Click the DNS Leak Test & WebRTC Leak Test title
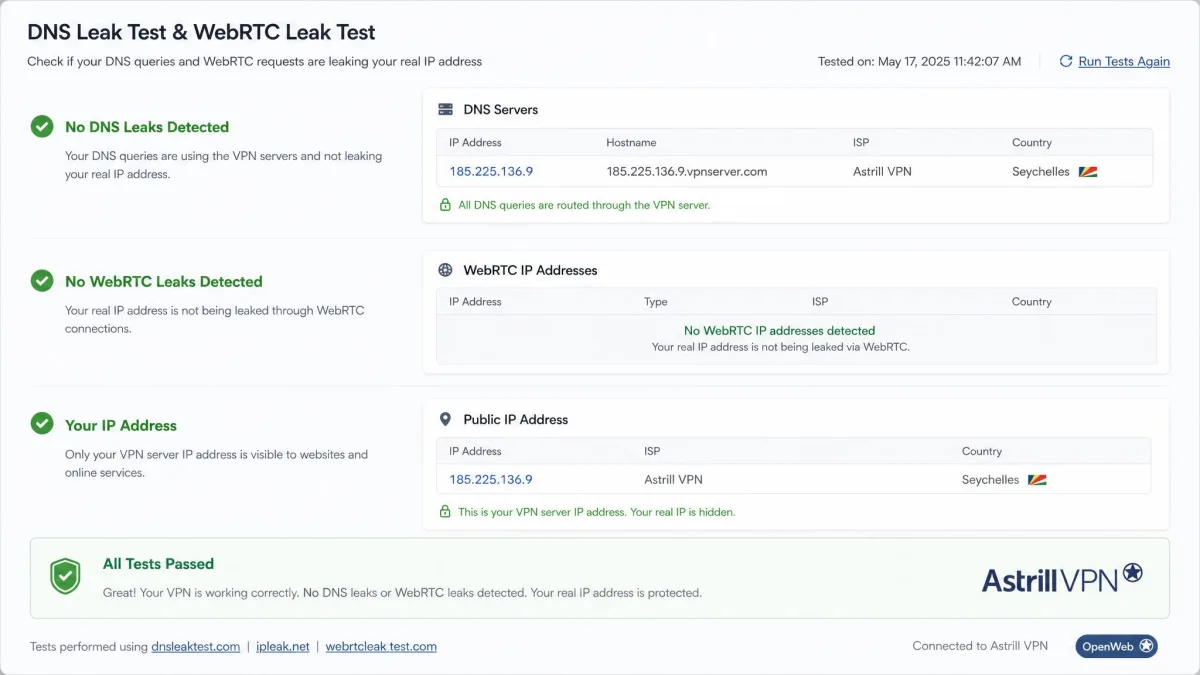Screen dimensions: 1200x675 click(x=202, y=33)
